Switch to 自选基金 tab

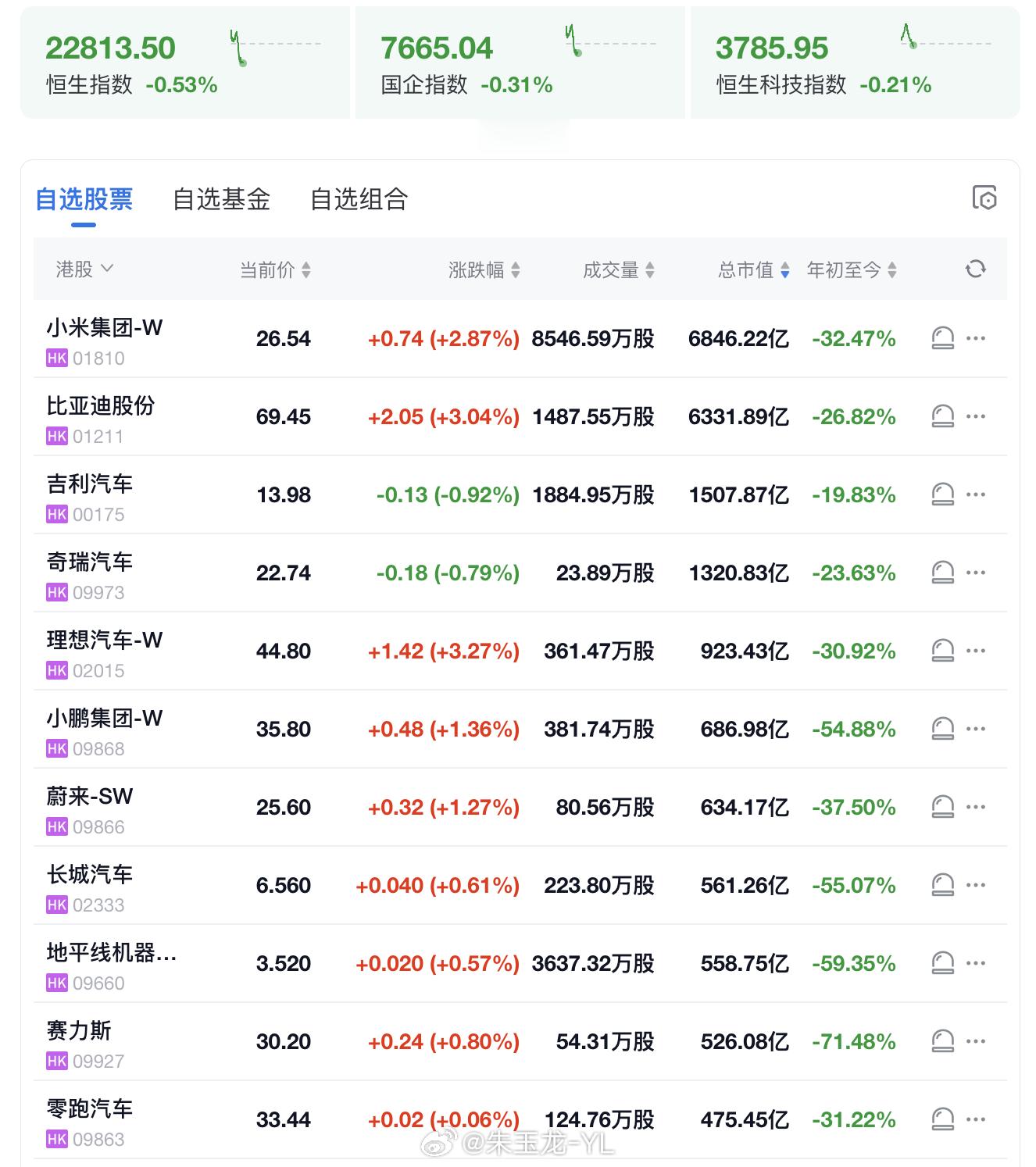pos(221,199)
